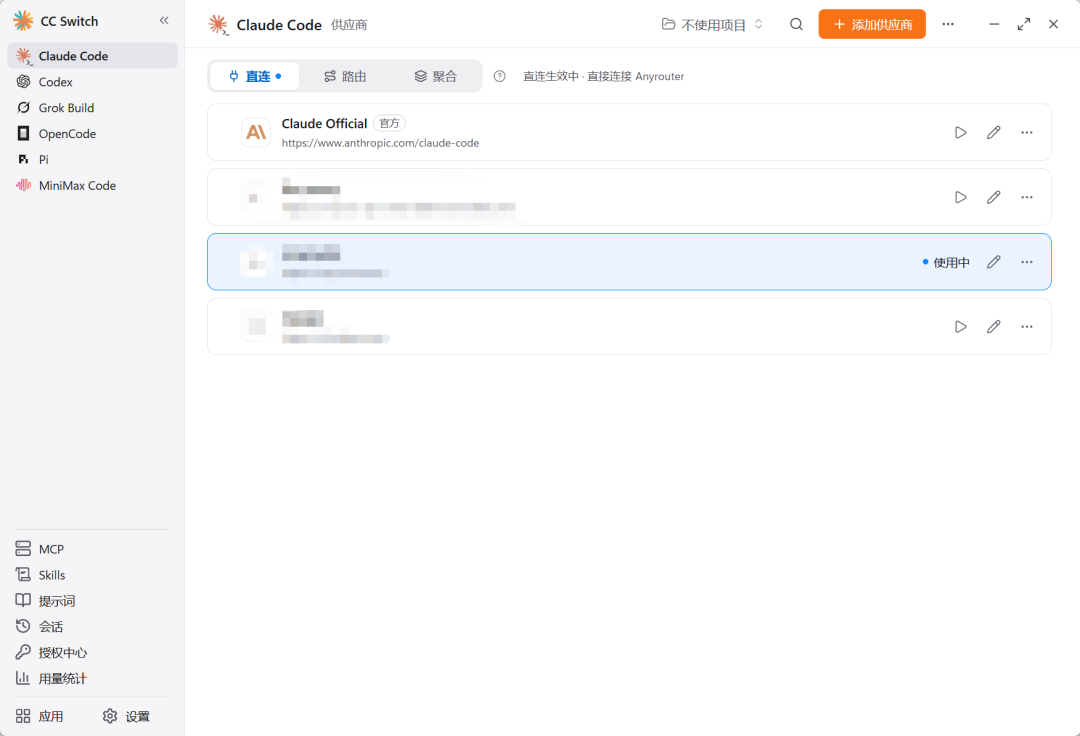
Task: Click the 使用中 status indicator
Action: coord(946,262)
